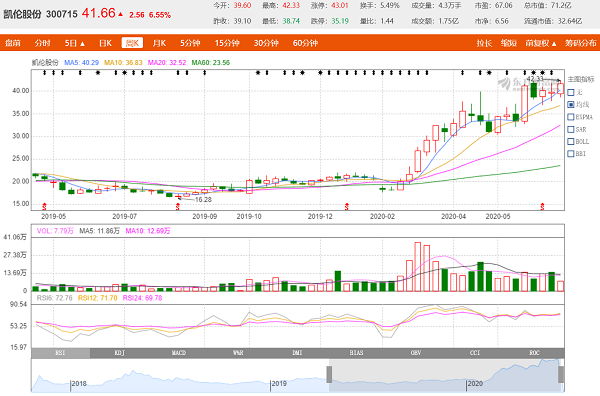Select the MACD sub-indicator tab

pos(179,353)
